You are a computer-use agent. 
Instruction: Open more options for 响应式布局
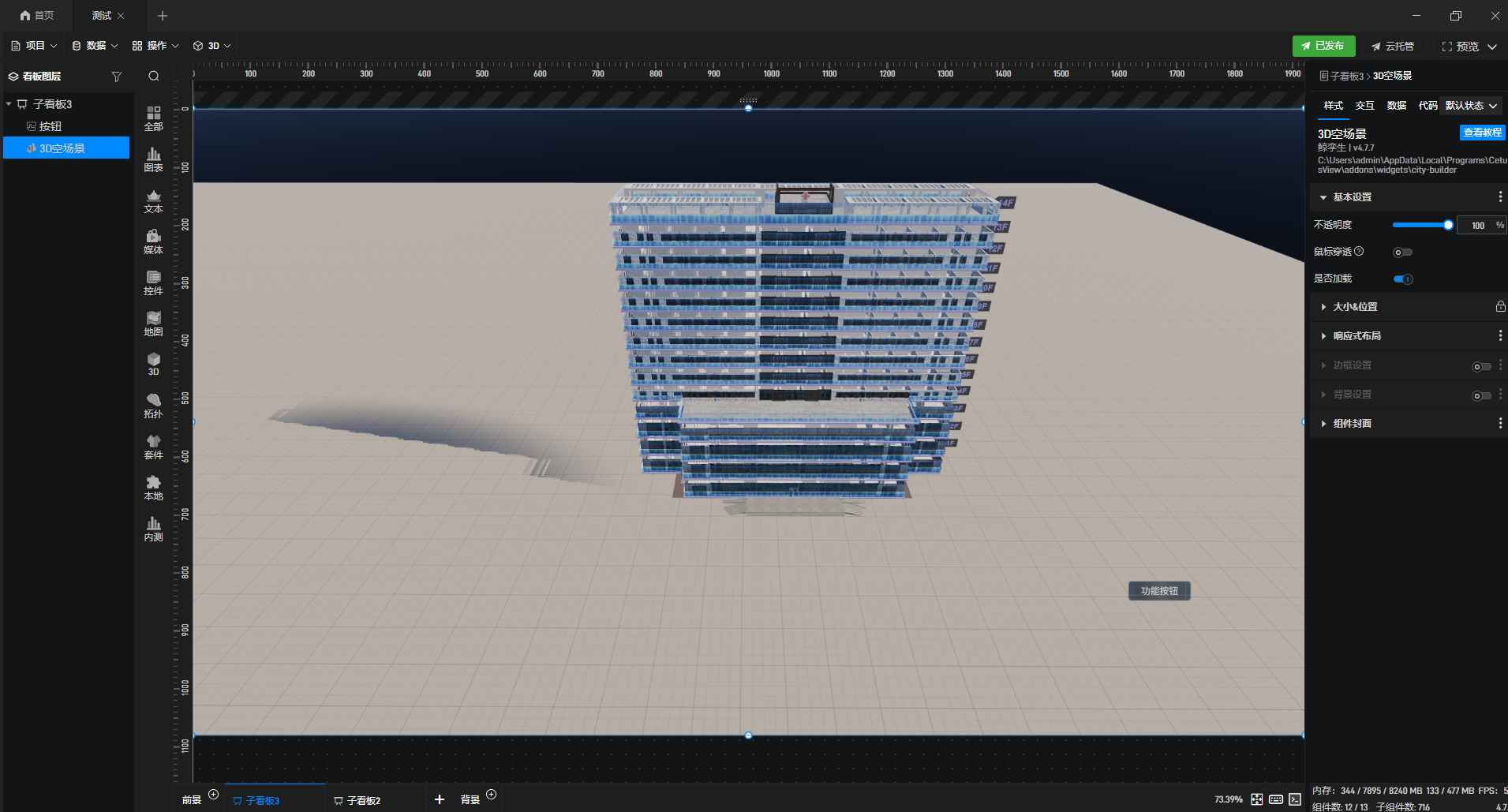pyautogui.click(x=1500, y=335)
